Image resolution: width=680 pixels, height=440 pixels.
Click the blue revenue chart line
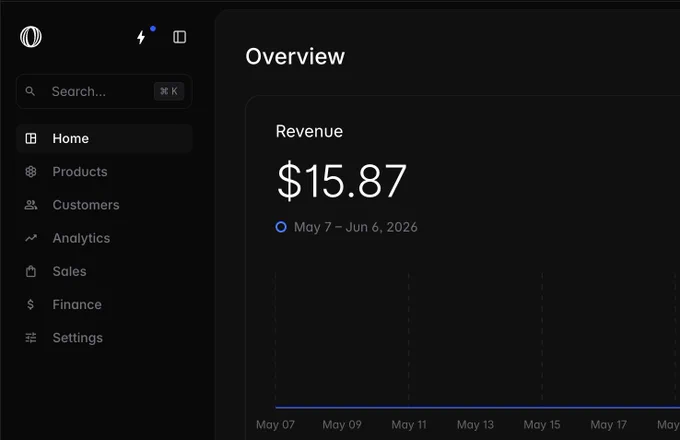[477, 407]
